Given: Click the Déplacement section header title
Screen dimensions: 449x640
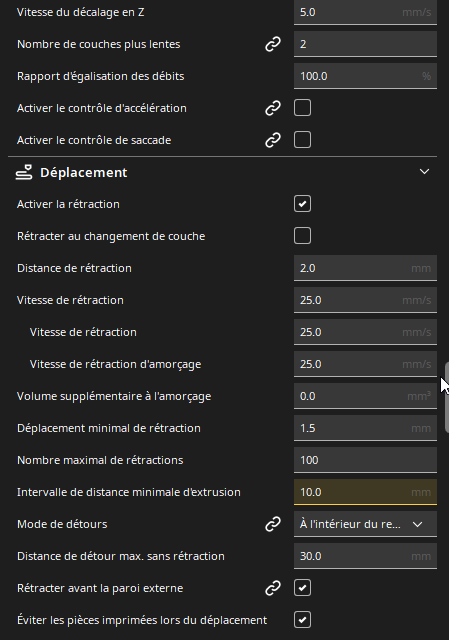Looking at the screenshot, I should tap(84, 173).
